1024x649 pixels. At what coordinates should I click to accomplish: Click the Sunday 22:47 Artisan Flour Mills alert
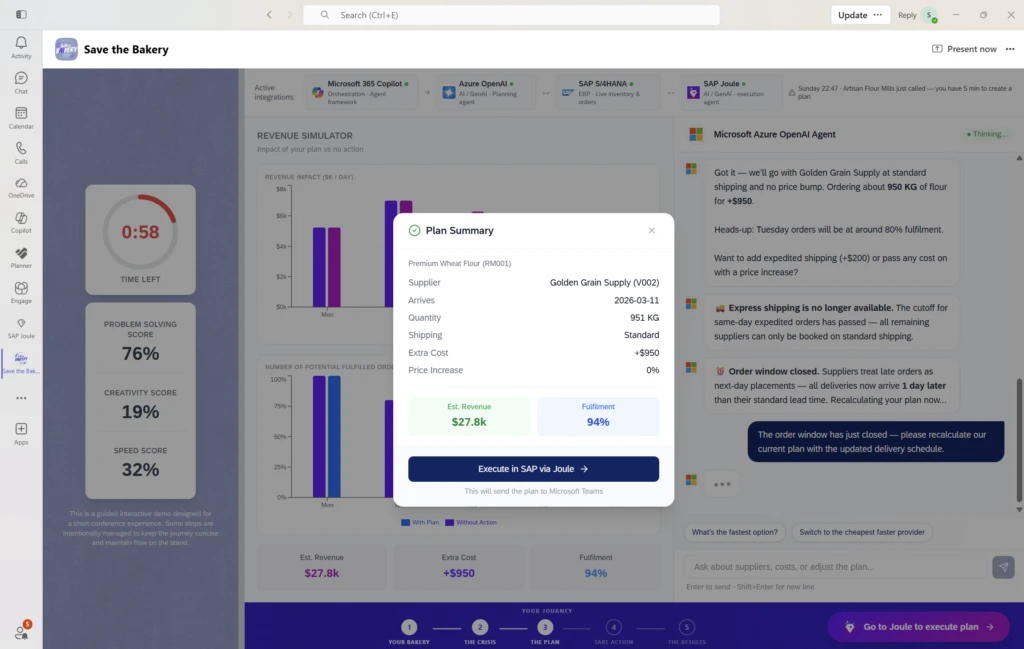click(x=899, y=92)
